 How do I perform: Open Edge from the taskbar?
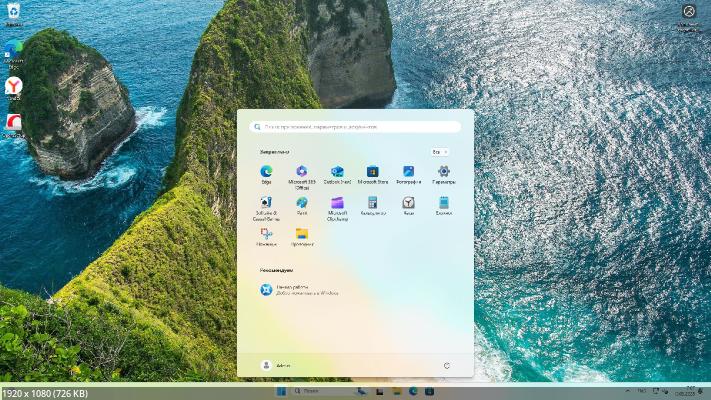[x=413, y=391]
